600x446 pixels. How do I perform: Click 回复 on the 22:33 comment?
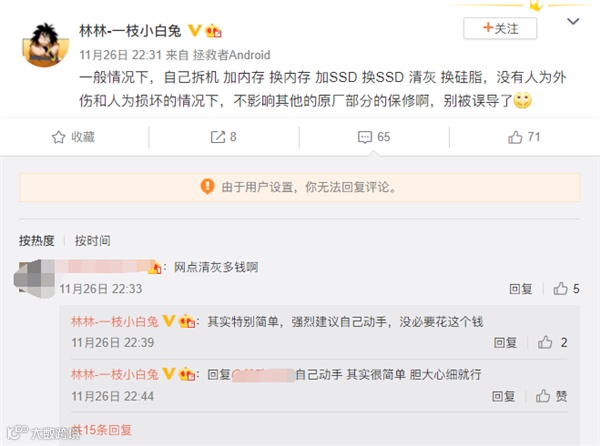520,289
